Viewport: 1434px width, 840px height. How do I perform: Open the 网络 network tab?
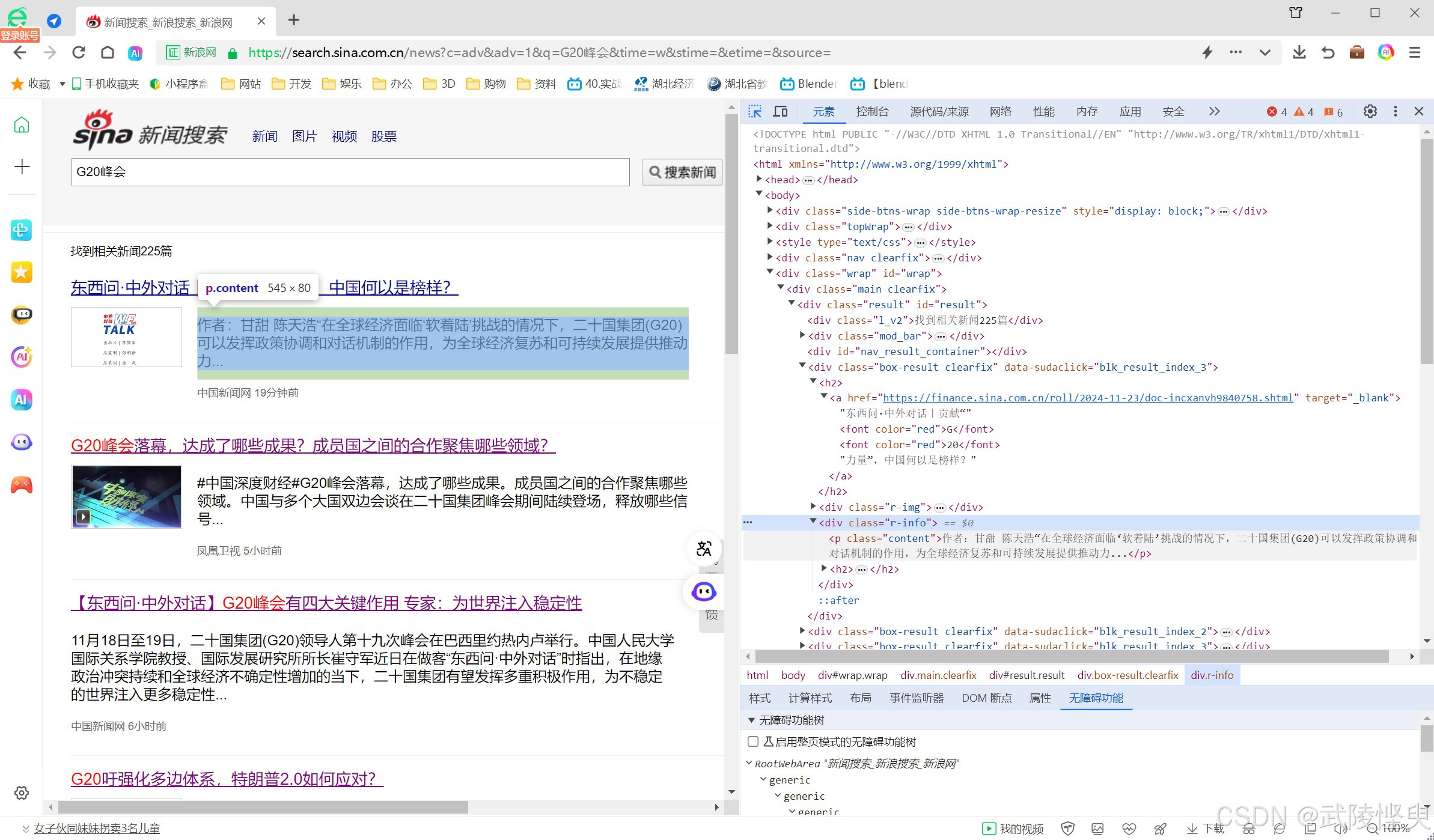(1000, 112)
